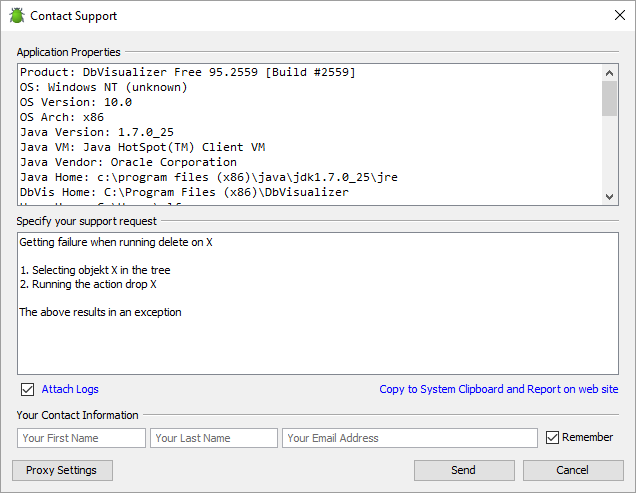Screen dimensions: 636x493
Task: Close the Contact Support dialog
Action: click(x=619, y=16)
